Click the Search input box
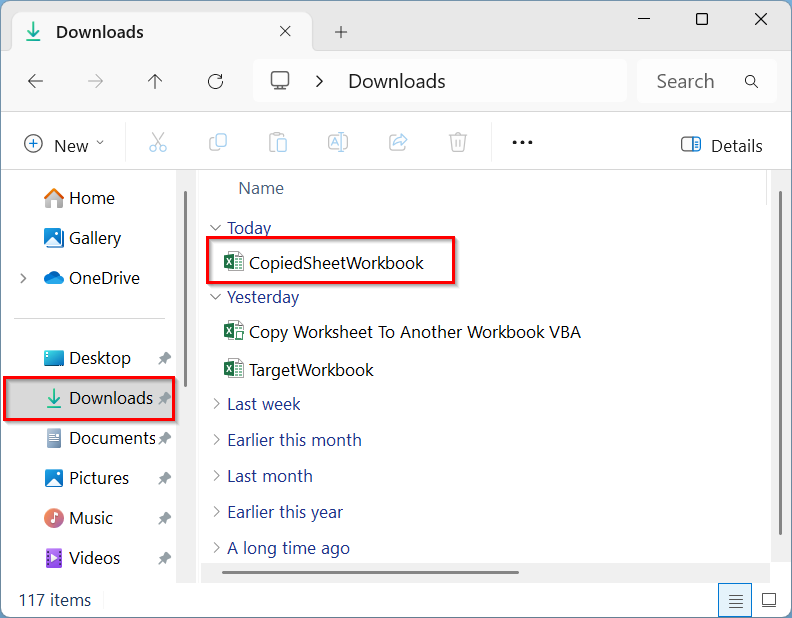 (x=695, y=82)
